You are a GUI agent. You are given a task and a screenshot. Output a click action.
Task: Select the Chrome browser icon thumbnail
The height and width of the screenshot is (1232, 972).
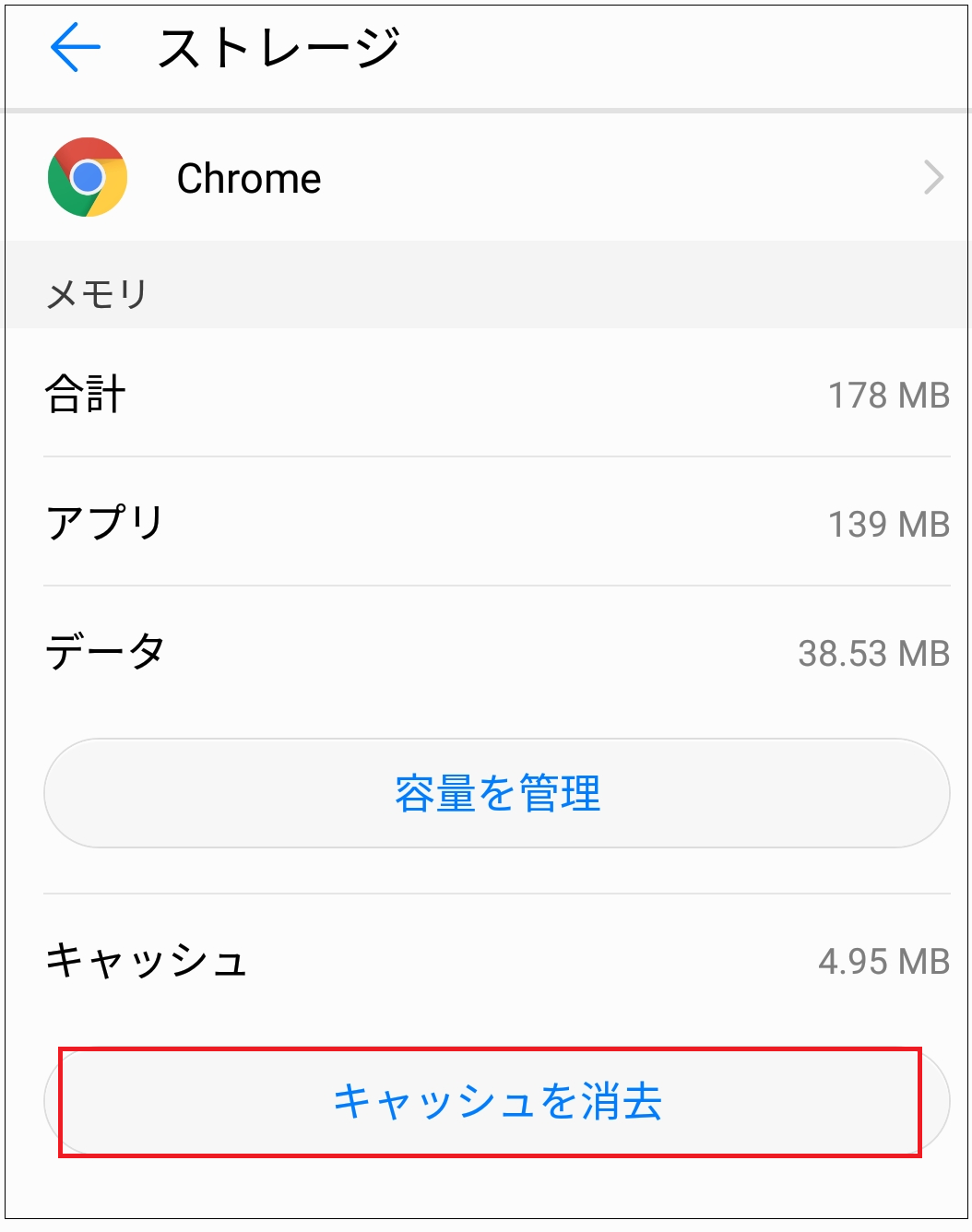[x=88, y=177]
